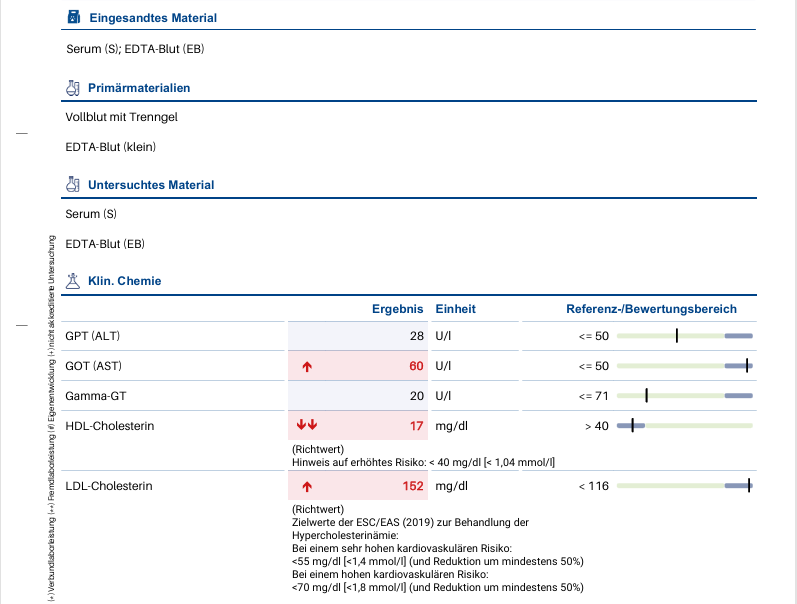Click the Referenz-/Bewertungsbereich column header
Image resolution: width=797 pixels, height=604 pixels.
pyautogui.click(x=651, y=309)
